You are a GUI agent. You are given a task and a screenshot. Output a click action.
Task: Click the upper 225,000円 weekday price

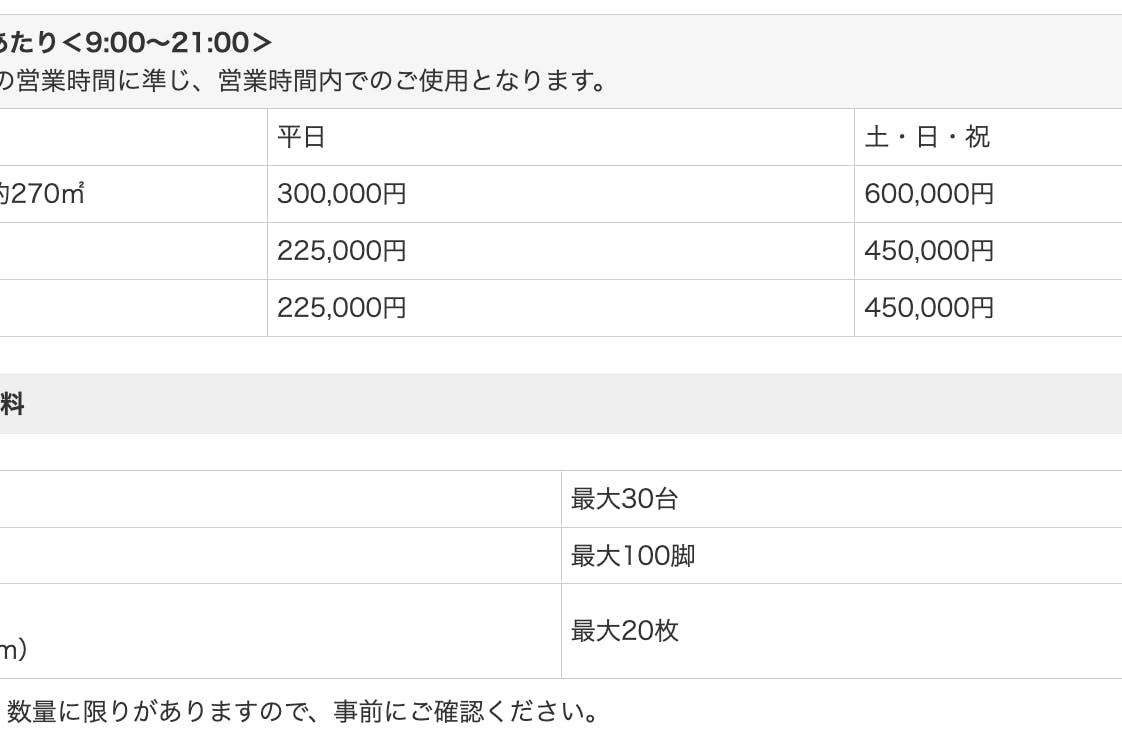(342, 251)
